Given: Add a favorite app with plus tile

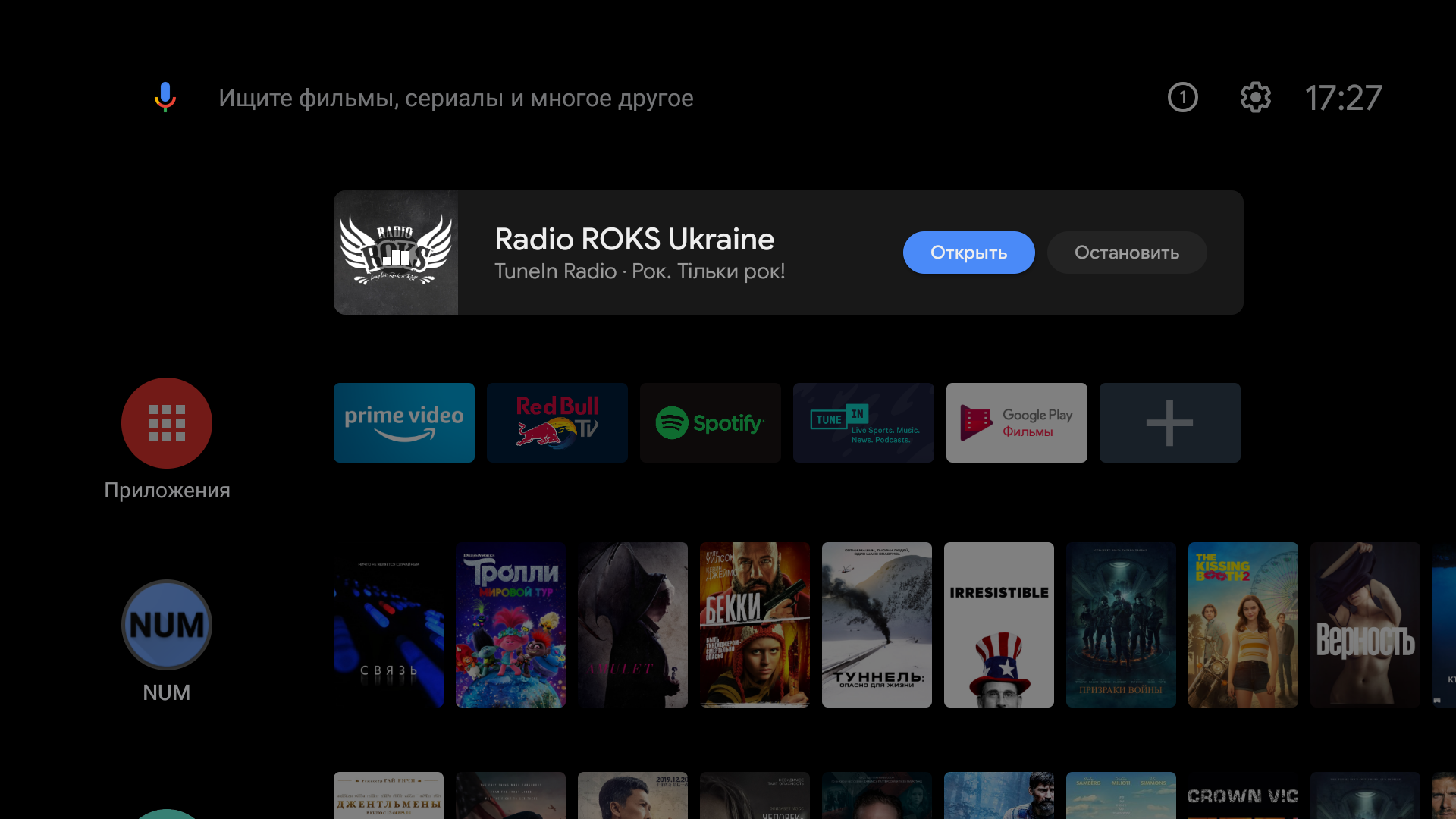Looking at the screenshot, I should pos(1170,422).
